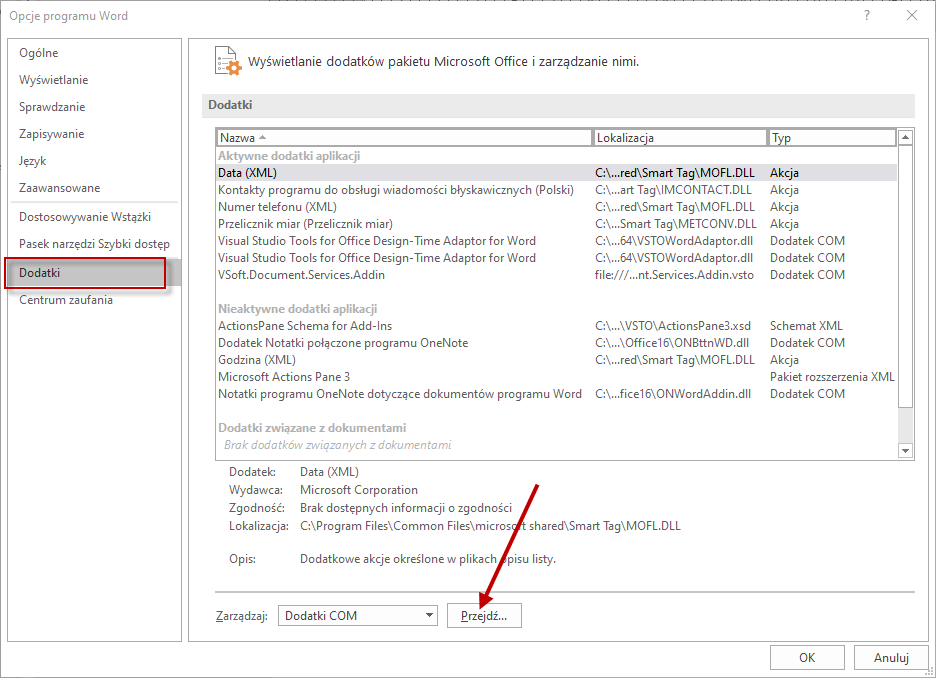Select Pasek narzędzi Szybki dostęp
Image resolution: width=936 pixels, height=678 pixels.
tap(94, 244)
